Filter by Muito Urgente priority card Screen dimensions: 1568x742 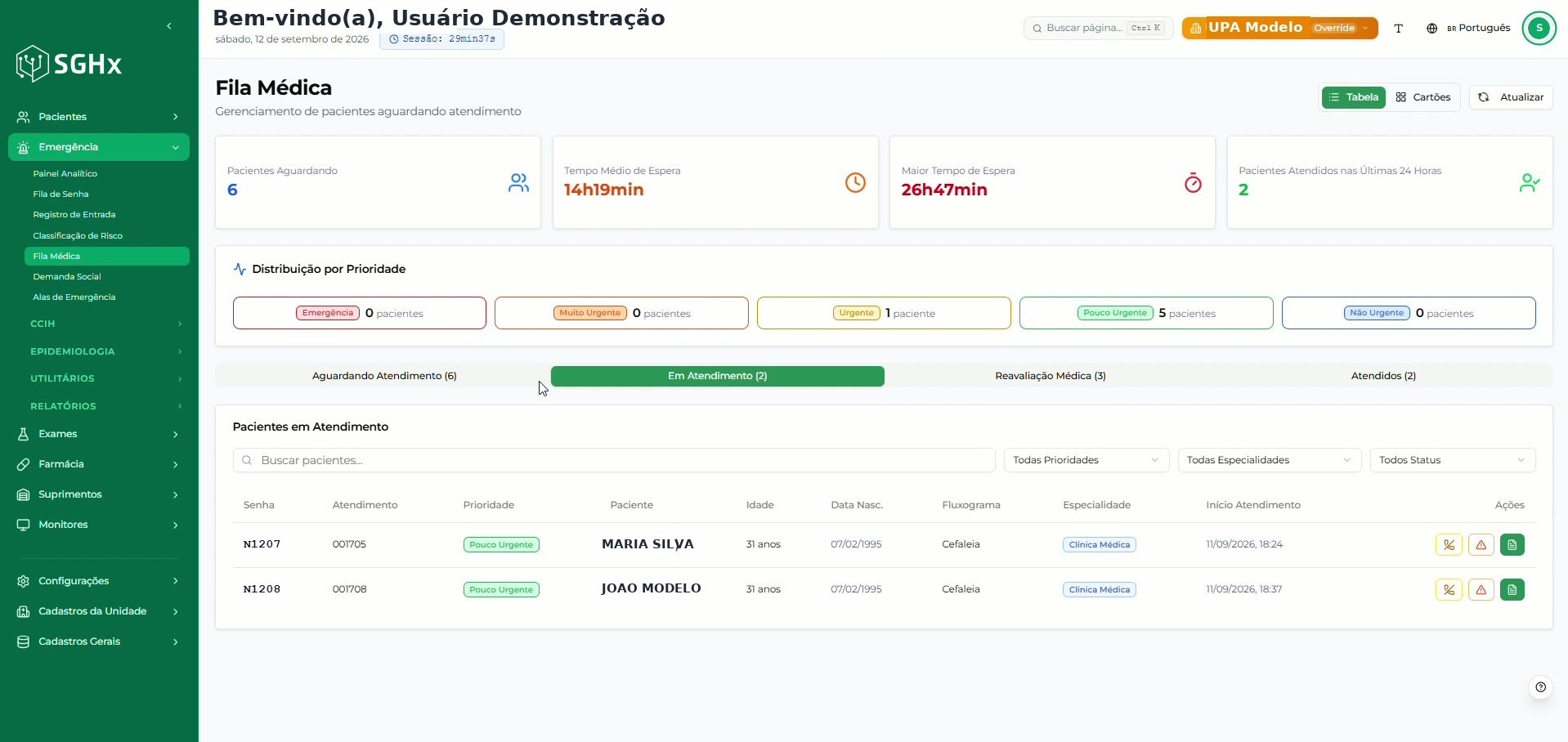[621, 313]
